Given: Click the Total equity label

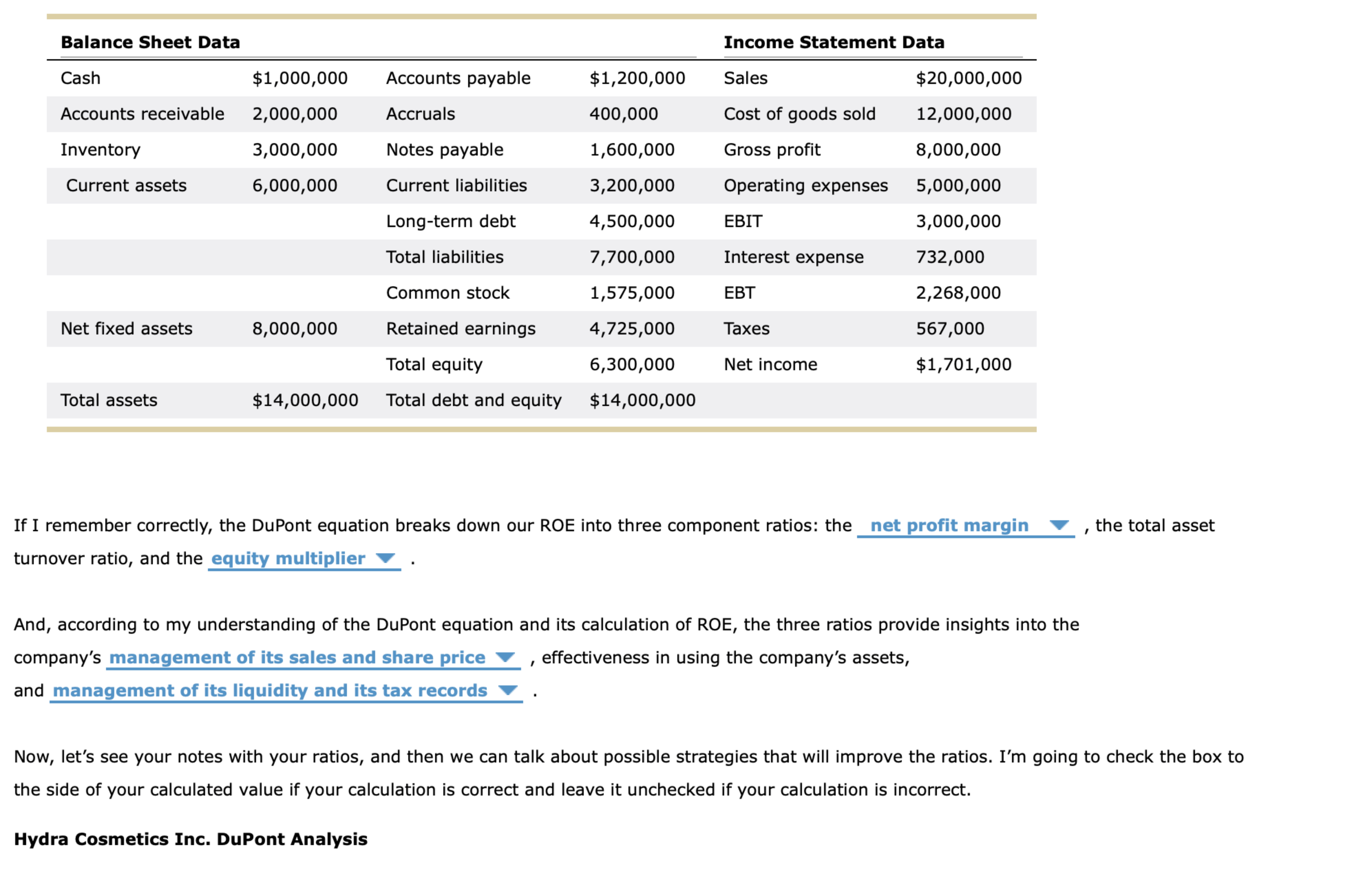Looking at the screenshot, I should tap(434, 365).
